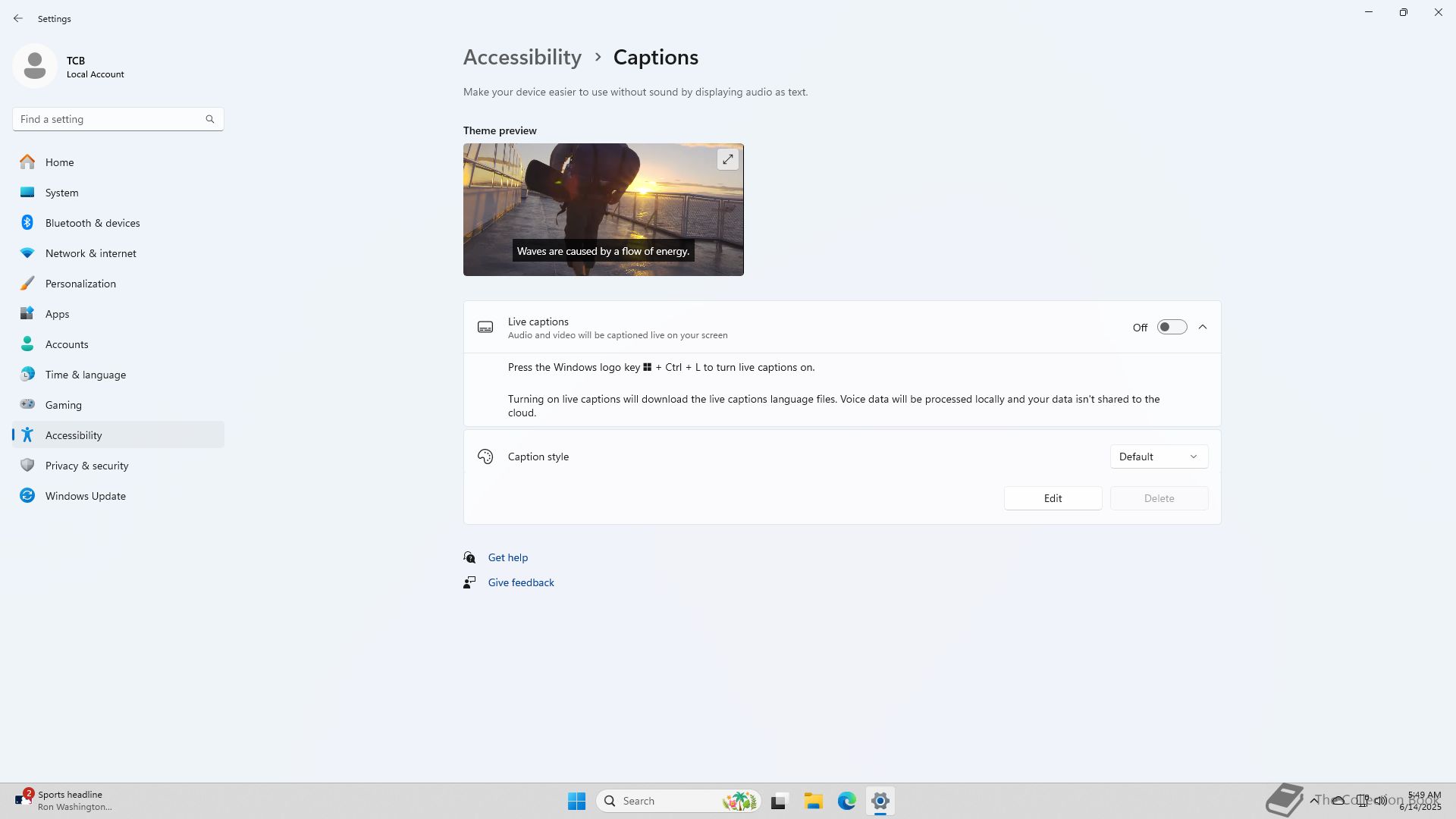Click the Windows Start button

pyautogui.click(x=576, y=801)
